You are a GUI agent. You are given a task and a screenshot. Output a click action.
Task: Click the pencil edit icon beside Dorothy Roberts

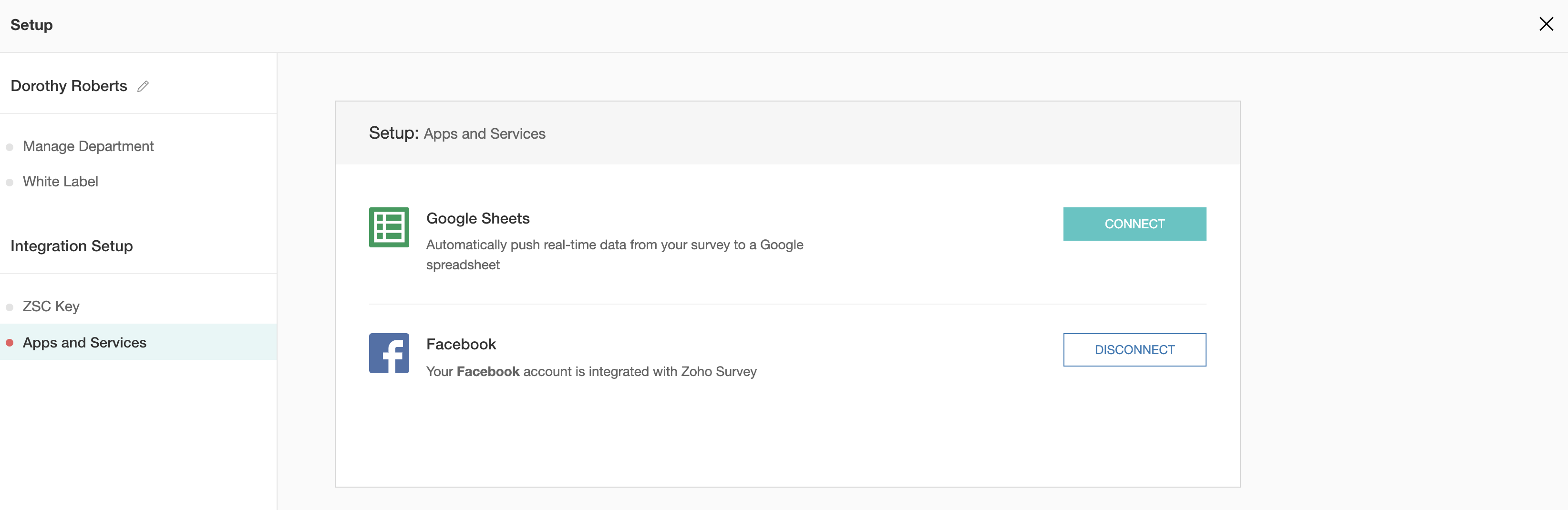click(x=143, y=86)
